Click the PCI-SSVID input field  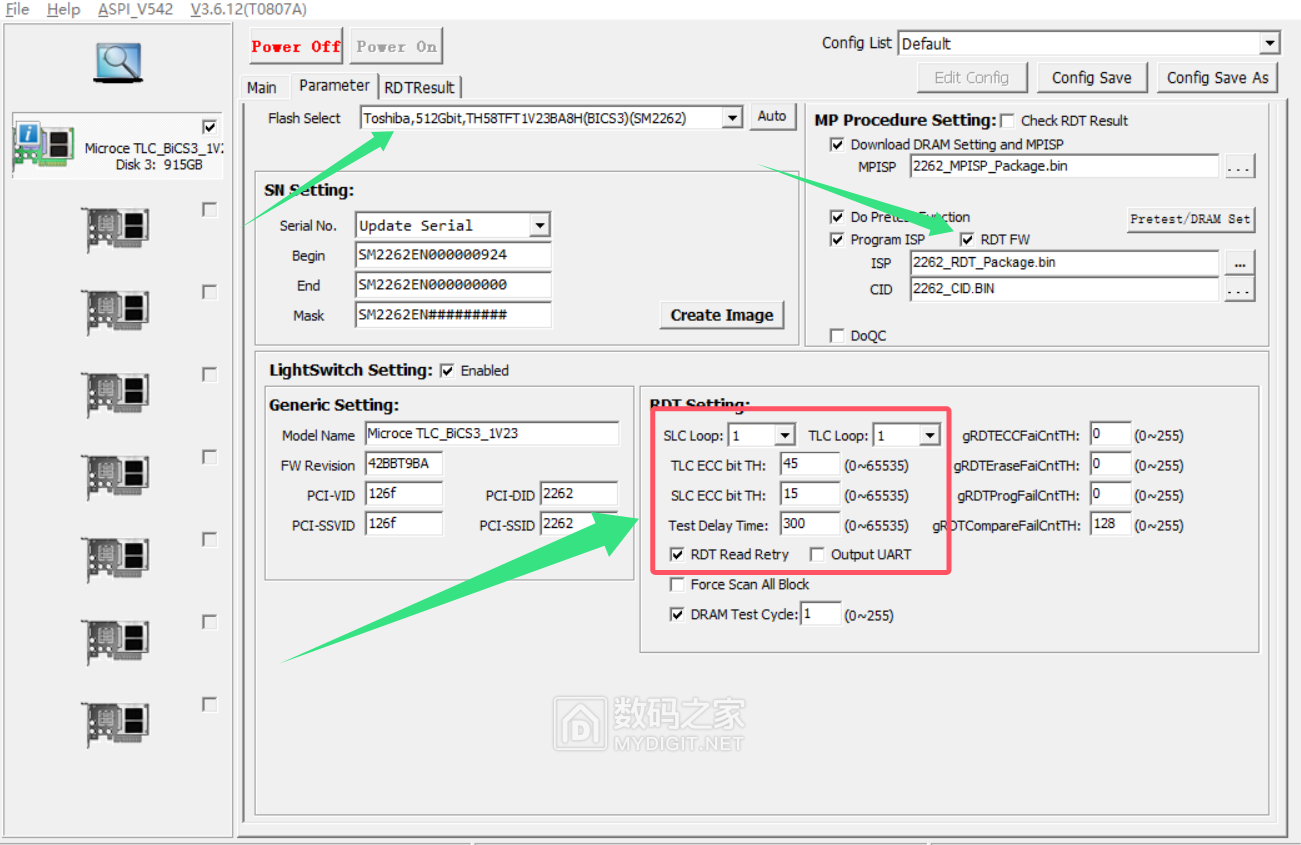(404, 524)
